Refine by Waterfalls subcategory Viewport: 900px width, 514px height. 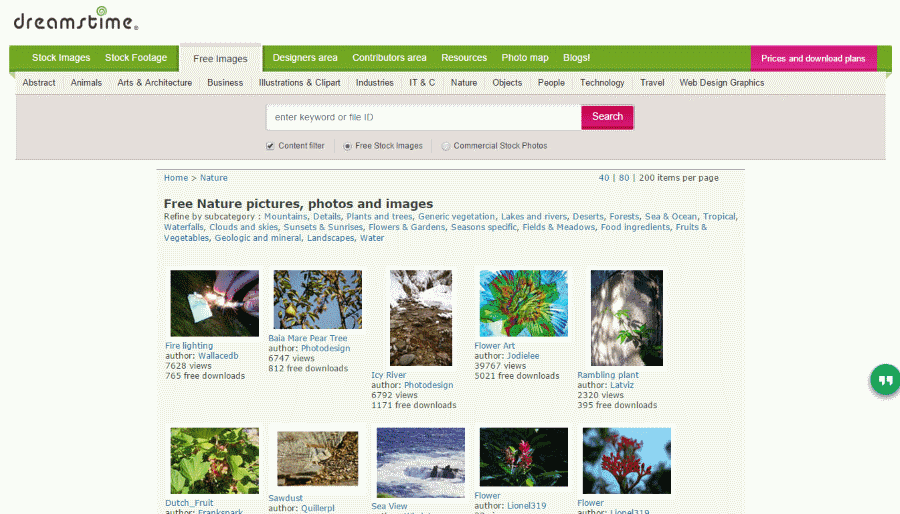pos(184,227)
